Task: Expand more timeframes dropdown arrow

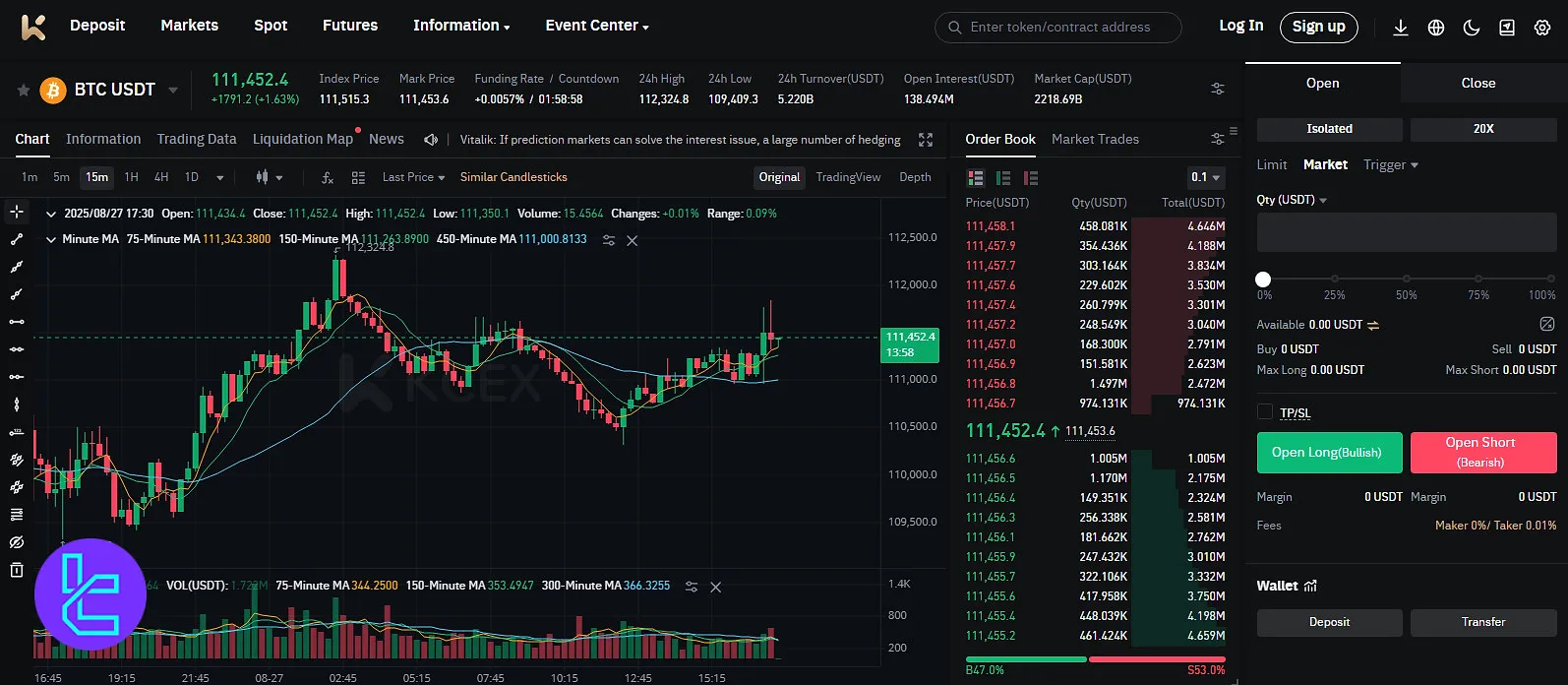Action: point(219,178)
